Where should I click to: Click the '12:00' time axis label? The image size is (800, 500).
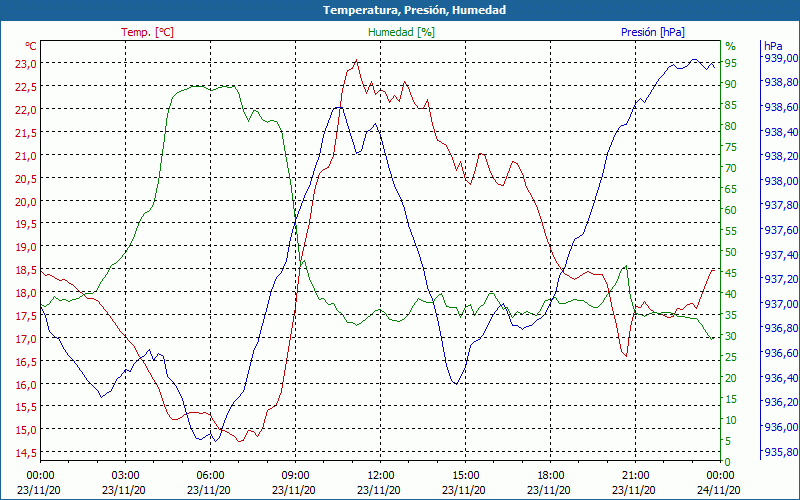380,476
